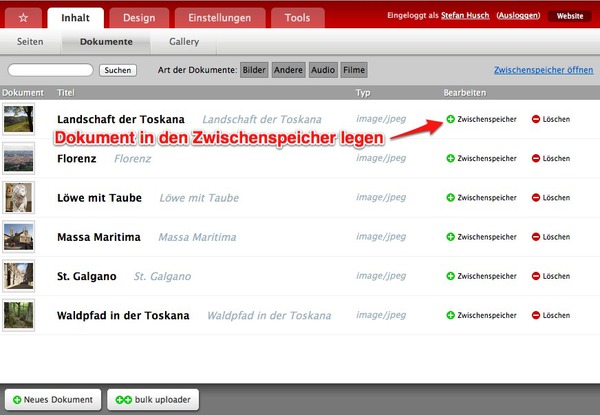Image resolution: width=600 pixels, height=415 pixels.
Task: Click green clipboard icon for Löwe mit Taube
Action: click(451, 198)
